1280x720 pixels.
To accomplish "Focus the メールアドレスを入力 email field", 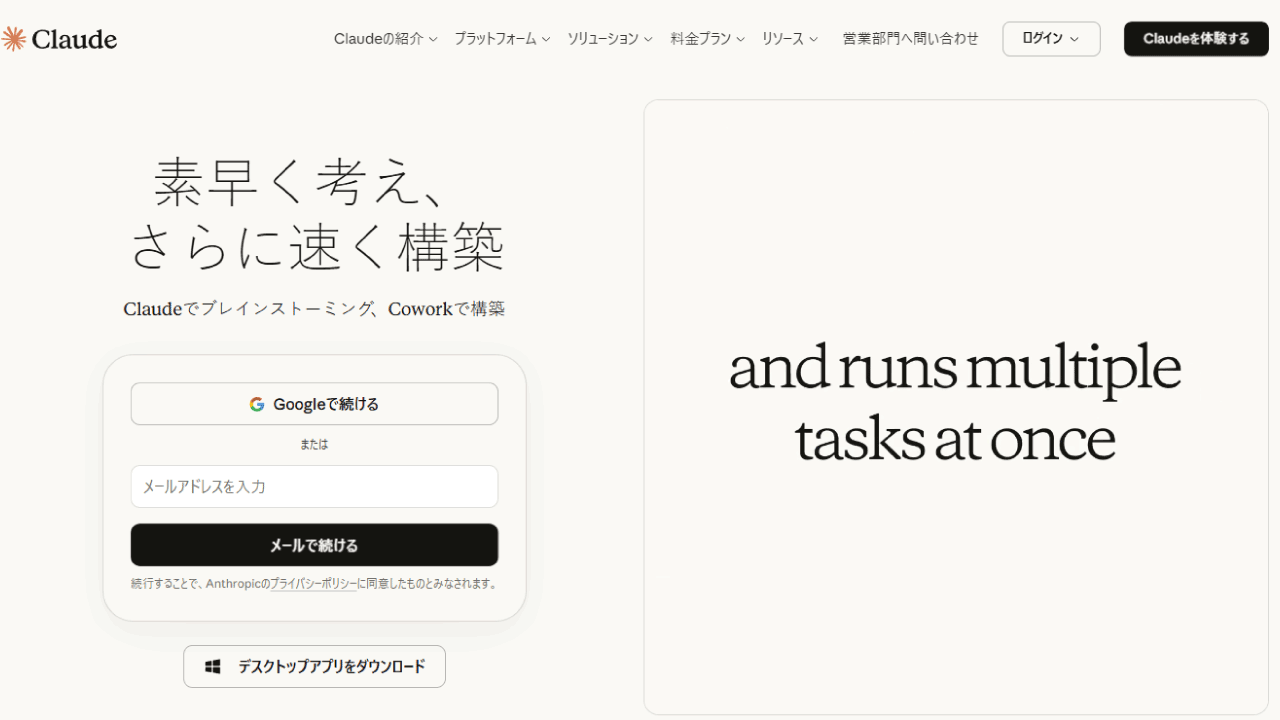I will (x=314, y=487).
